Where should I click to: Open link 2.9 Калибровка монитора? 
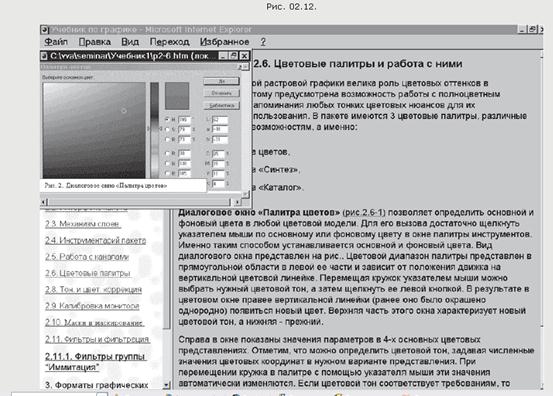coord(92,306)
